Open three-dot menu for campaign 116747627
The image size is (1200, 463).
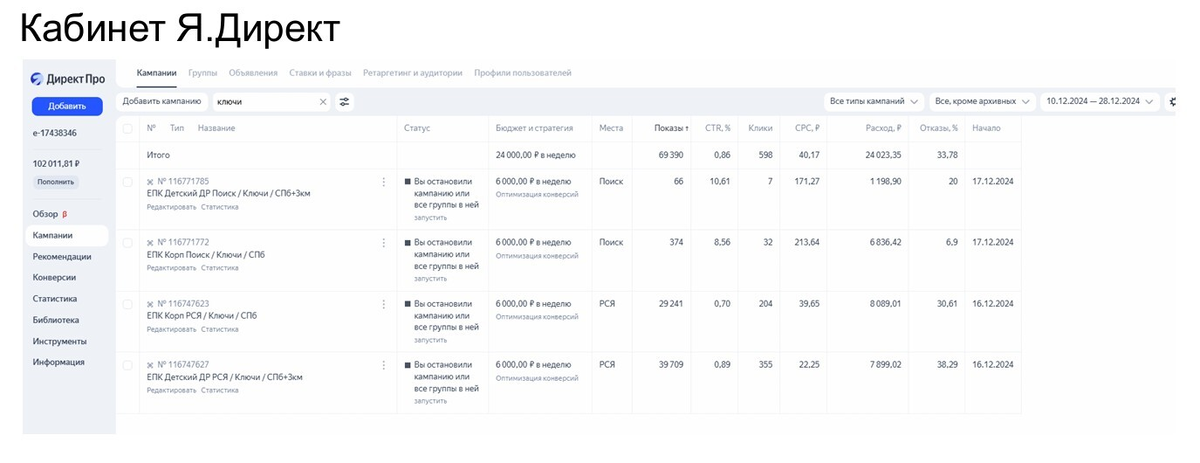383,365
